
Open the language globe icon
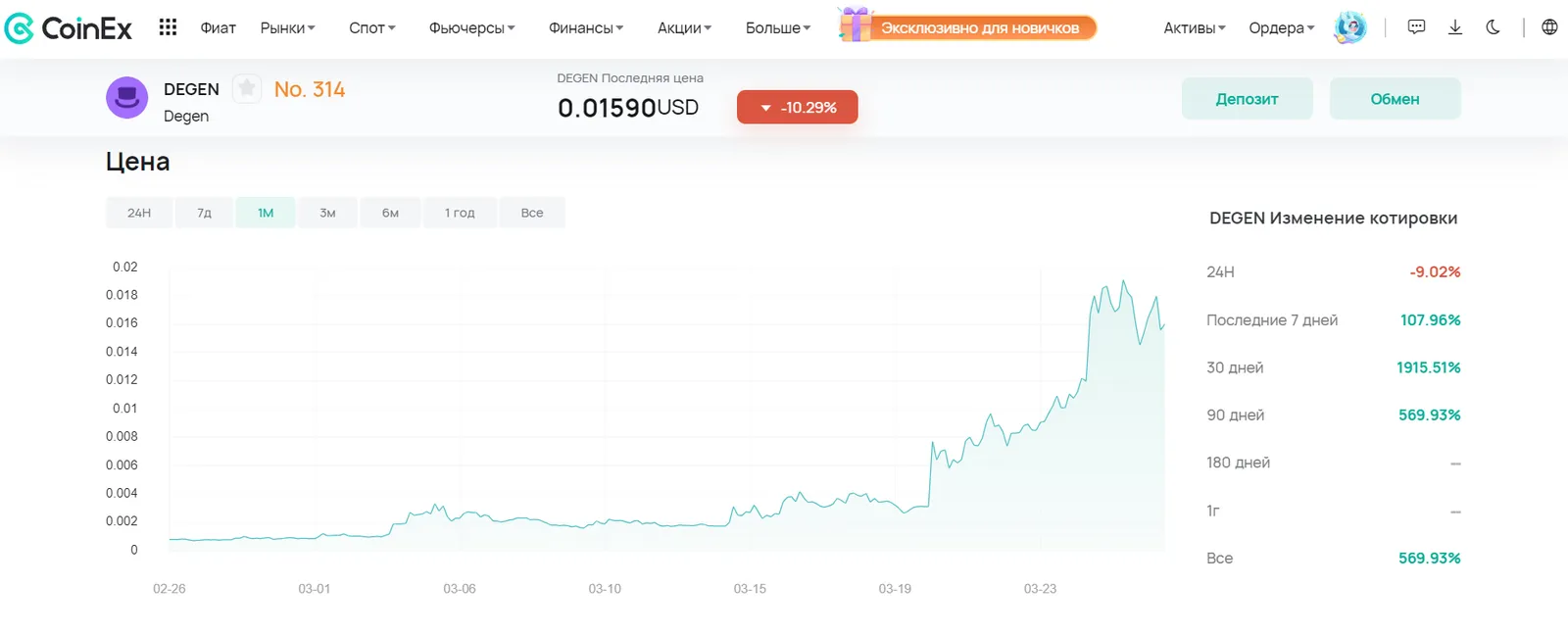coord(1549,27)
